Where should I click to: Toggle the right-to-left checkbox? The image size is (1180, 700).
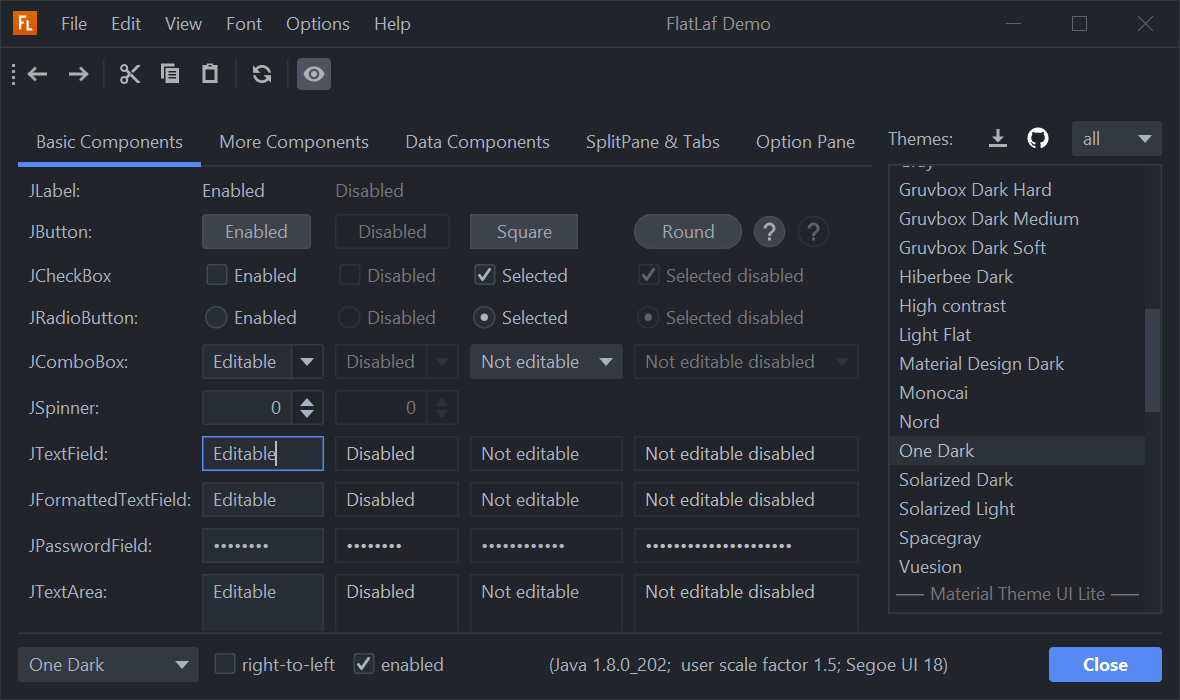225,664
